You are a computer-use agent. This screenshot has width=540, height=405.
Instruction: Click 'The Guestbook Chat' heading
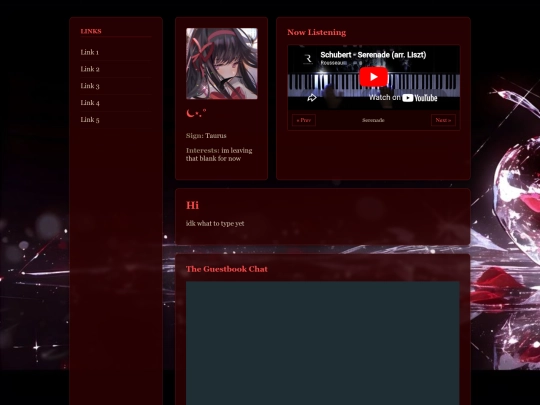[x=227, y=269]
